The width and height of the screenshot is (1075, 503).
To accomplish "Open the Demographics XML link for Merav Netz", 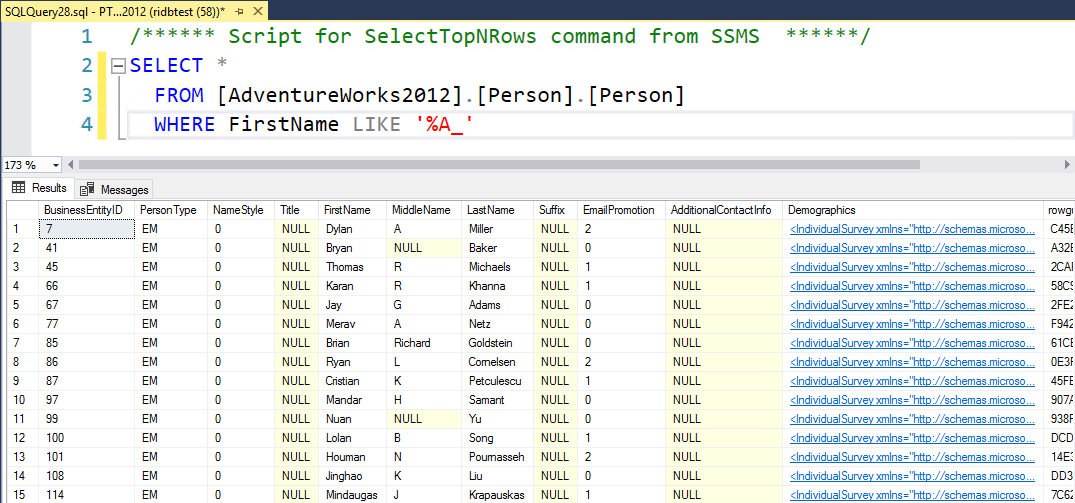I will tap(912, 324).
